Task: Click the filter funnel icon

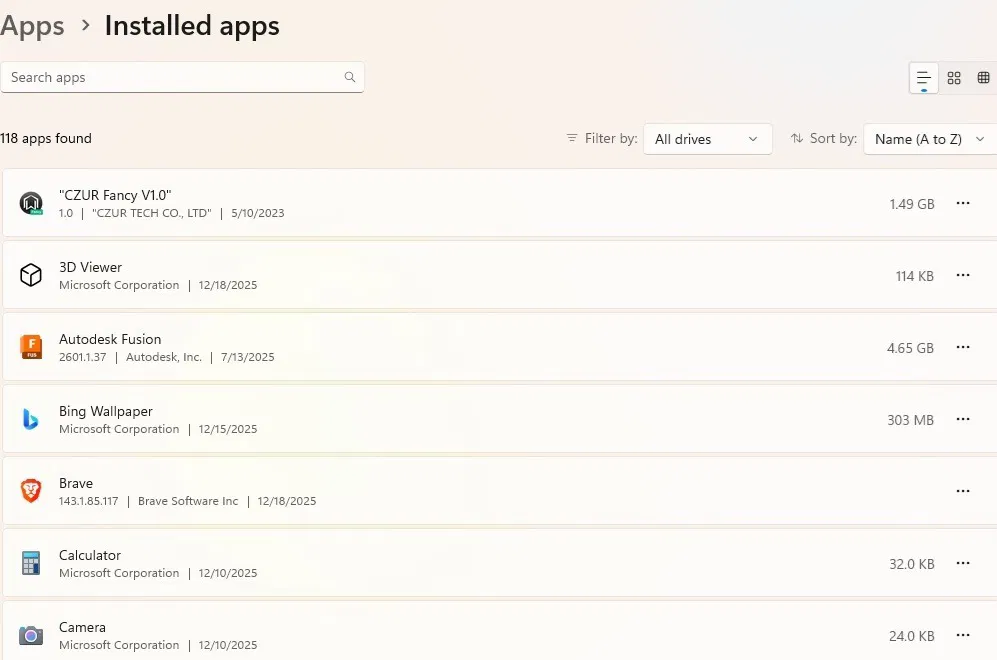Action: [571, 138]
